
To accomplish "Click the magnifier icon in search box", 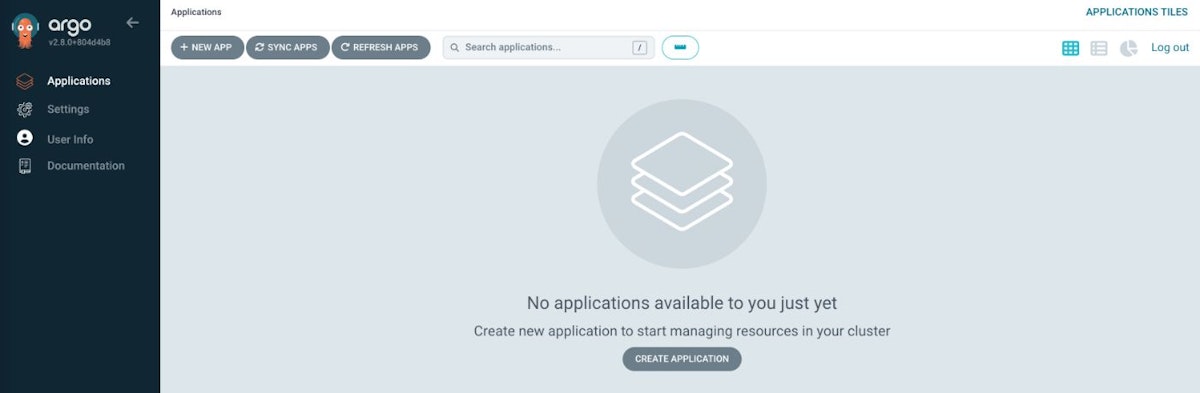I will click(x=455, y=47).
